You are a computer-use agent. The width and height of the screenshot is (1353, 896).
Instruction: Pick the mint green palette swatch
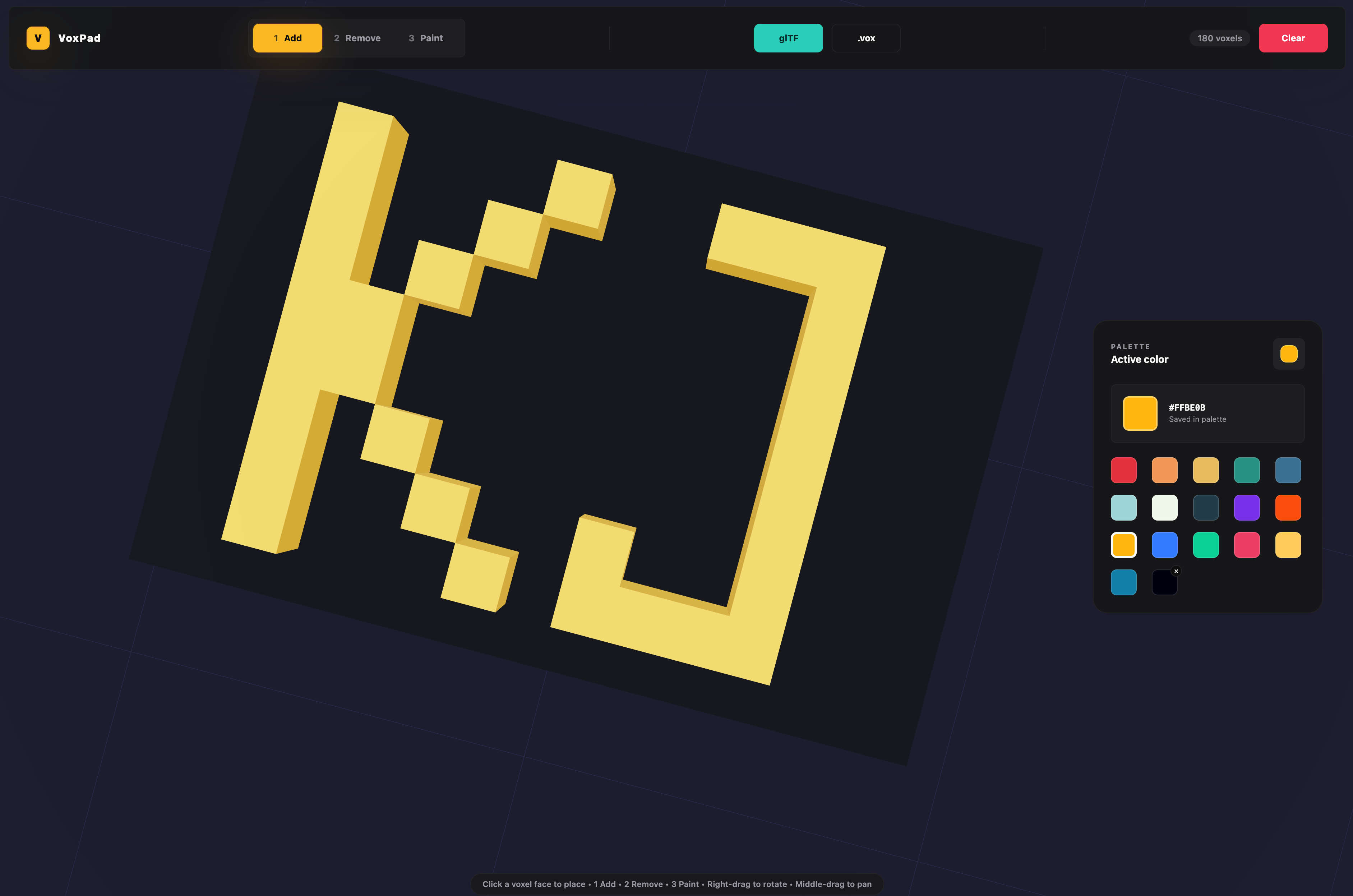coord(1206,545)
